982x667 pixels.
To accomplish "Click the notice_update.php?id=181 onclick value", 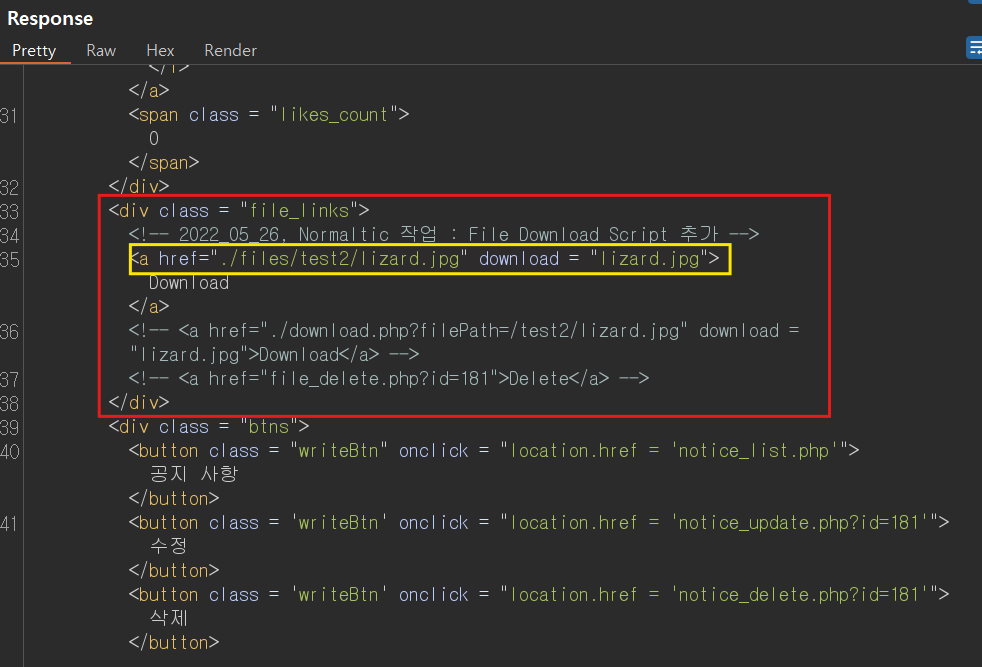I will (716, 522).
